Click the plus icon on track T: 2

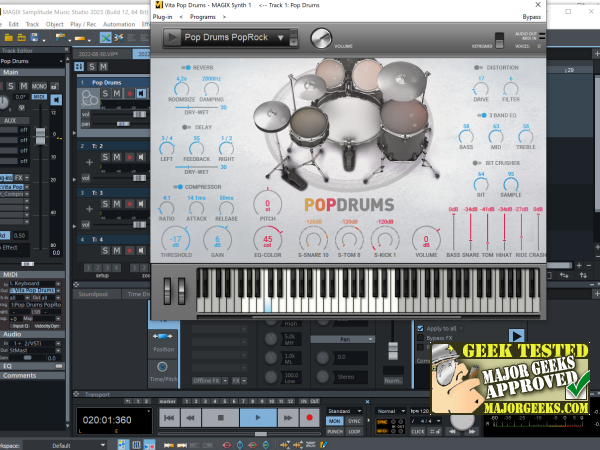coord(89,162)
